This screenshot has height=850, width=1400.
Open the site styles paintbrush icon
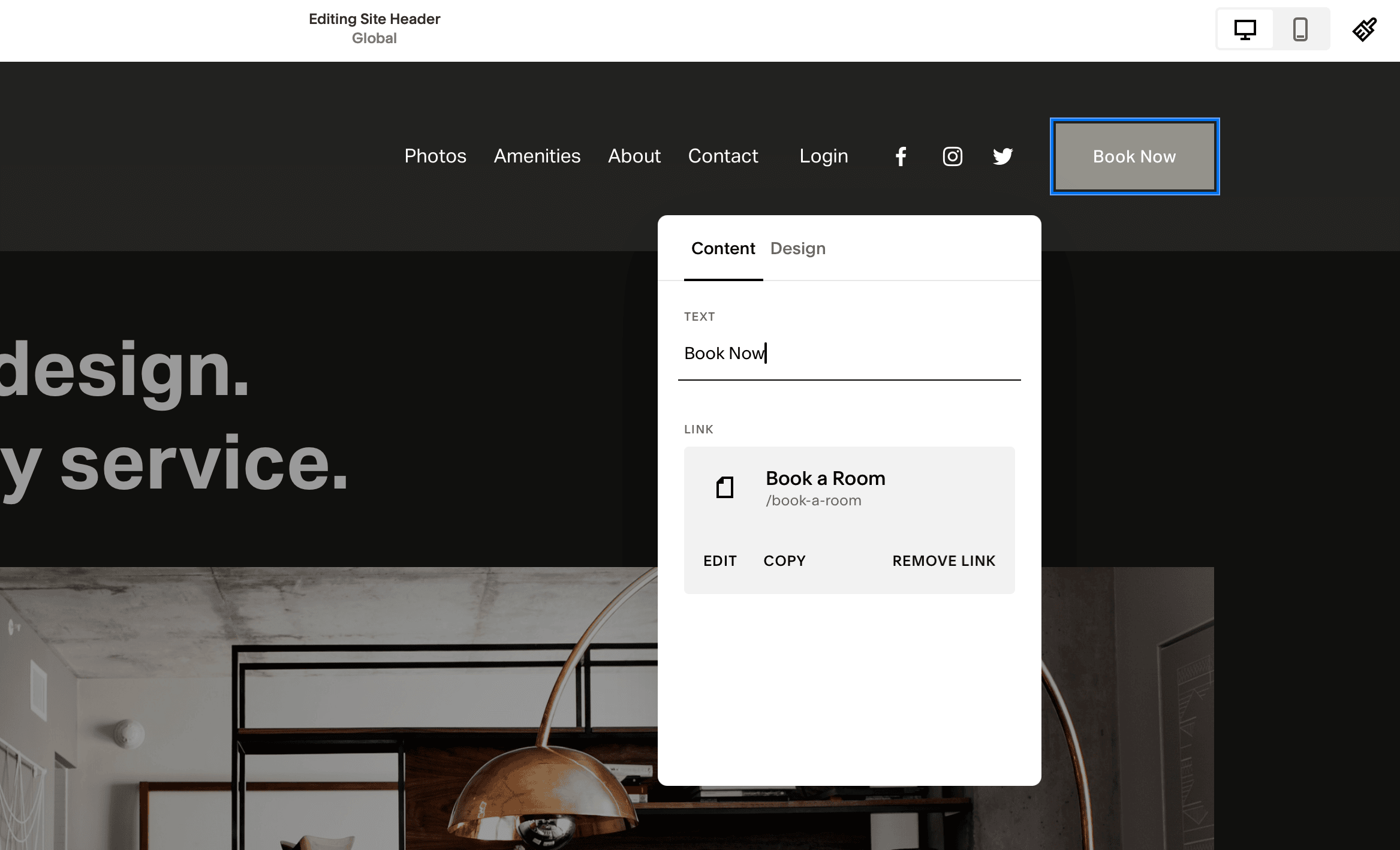(x=1364, y=29)
